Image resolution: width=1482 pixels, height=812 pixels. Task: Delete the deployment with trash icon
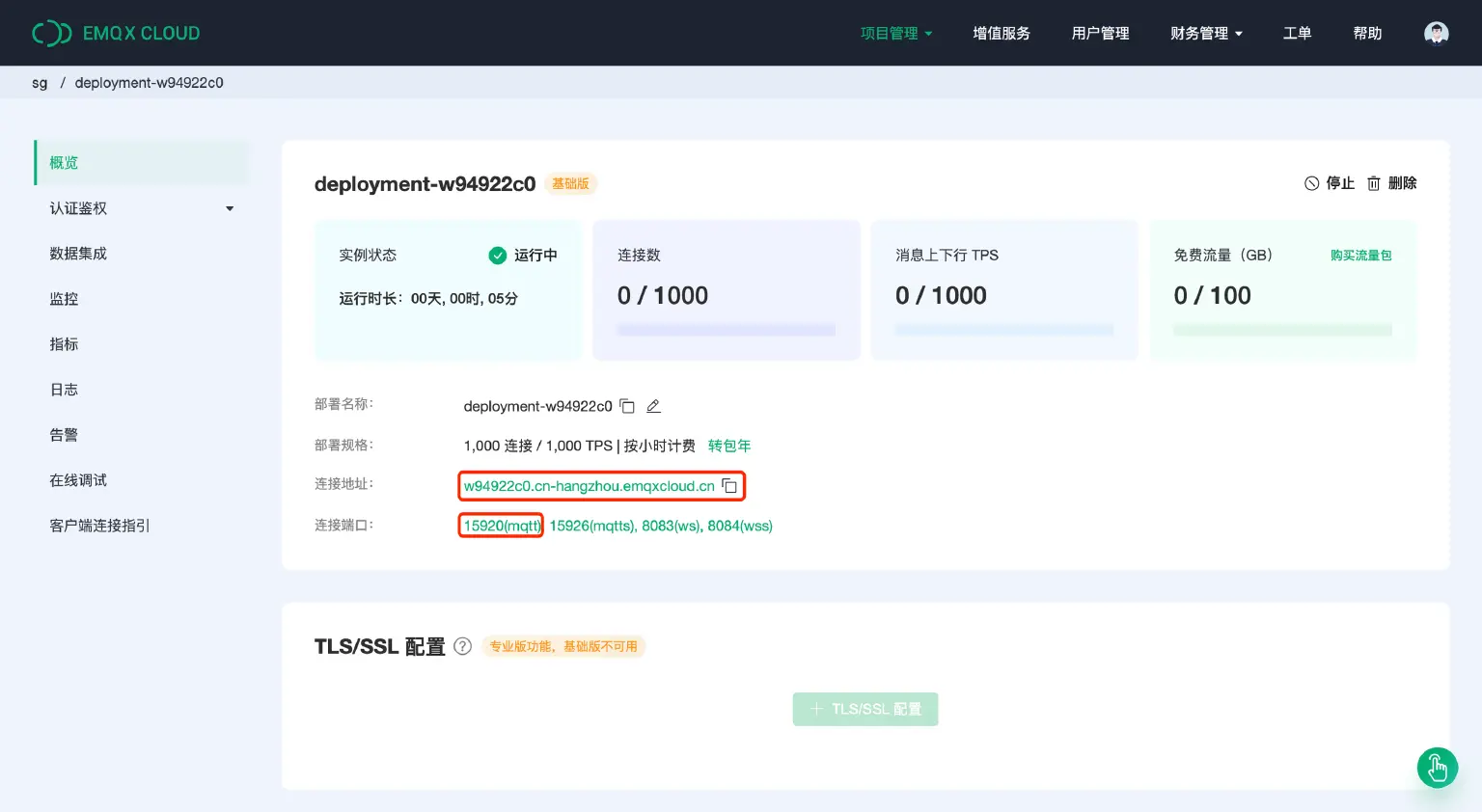[x=1391, y=183]
